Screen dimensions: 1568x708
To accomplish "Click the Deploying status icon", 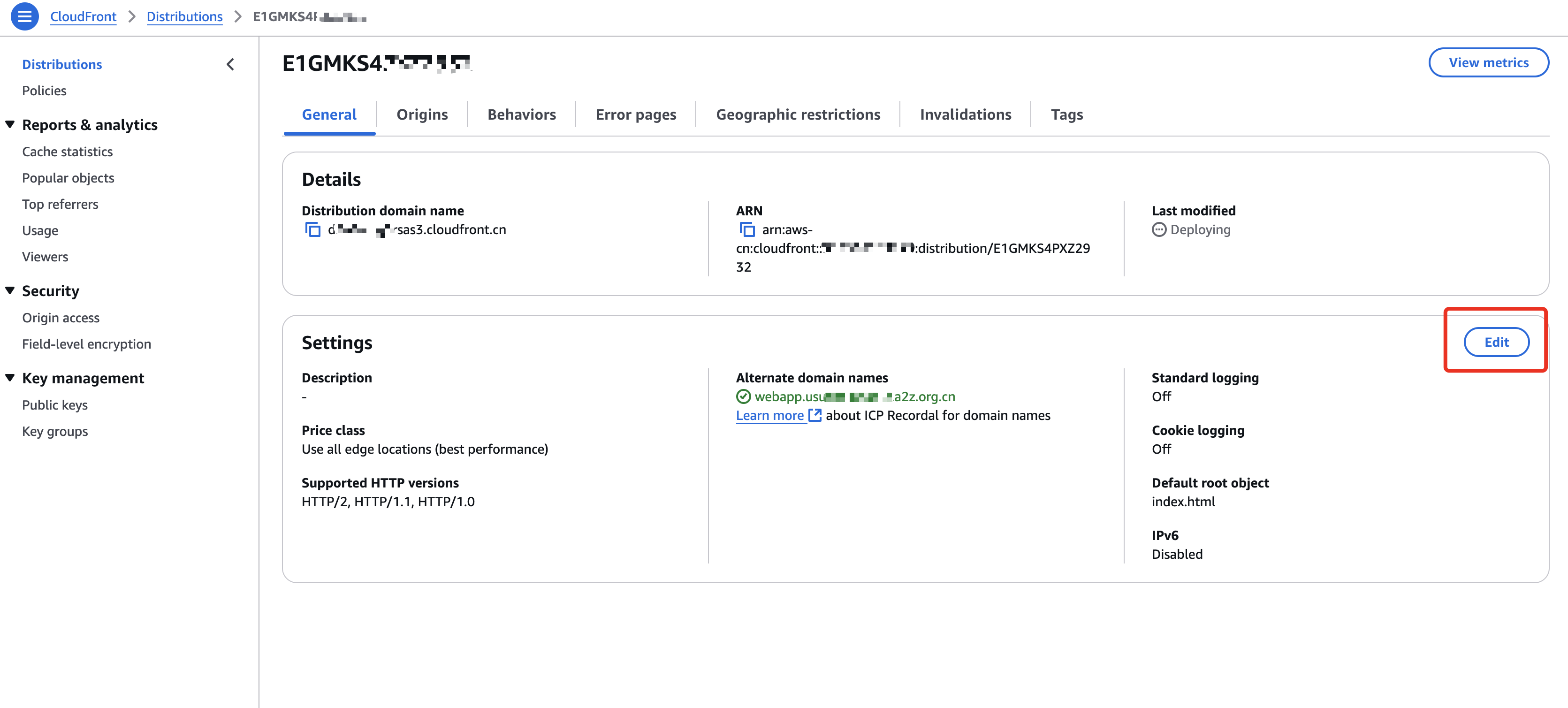I will point(1159,229).
